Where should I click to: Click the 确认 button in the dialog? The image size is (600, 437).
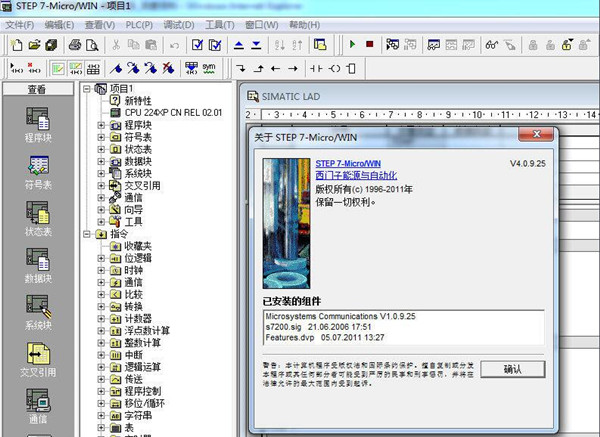[513, 369]
